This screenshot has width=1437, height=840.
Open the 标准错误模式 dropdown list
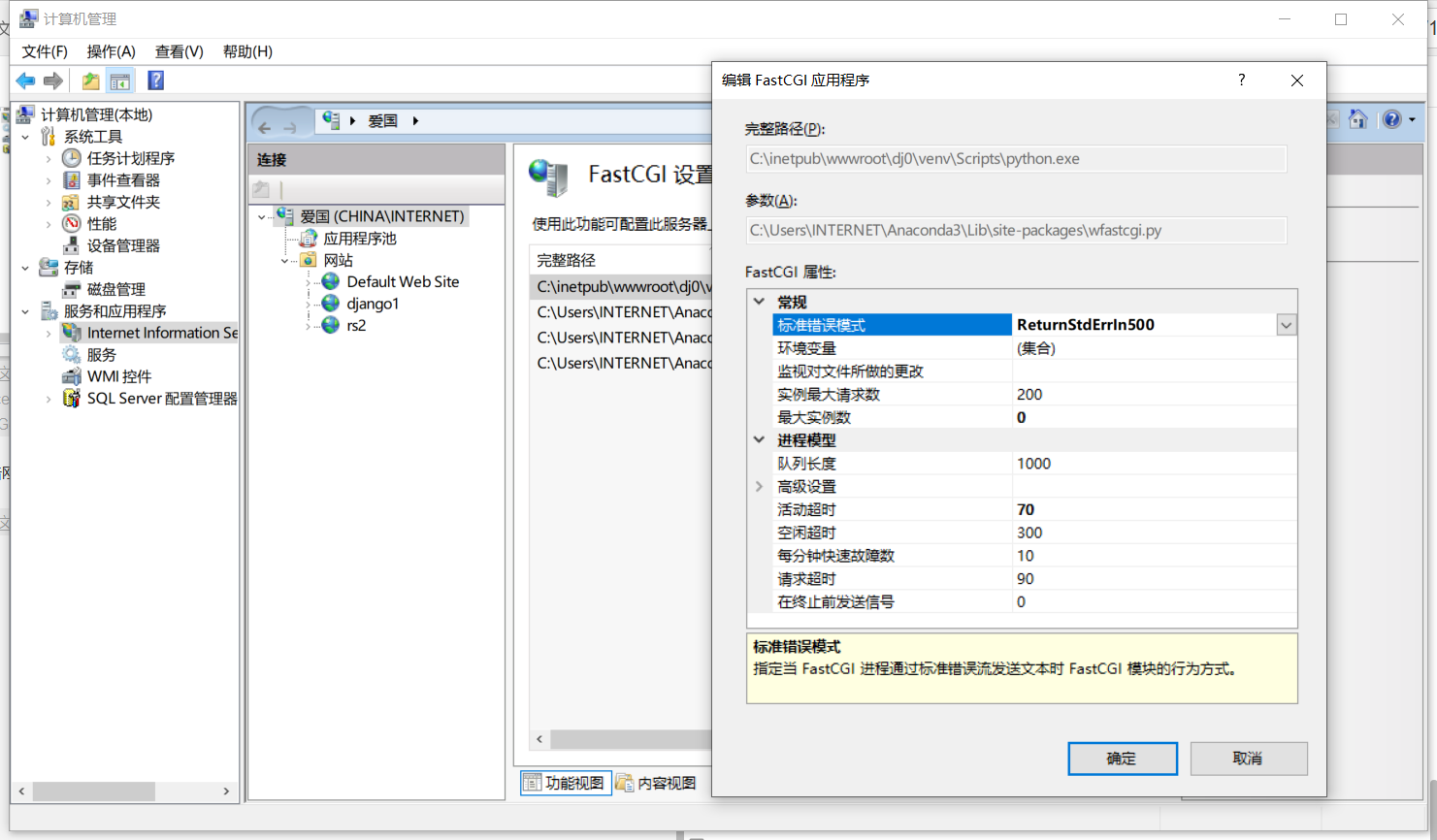[1286, 324]
